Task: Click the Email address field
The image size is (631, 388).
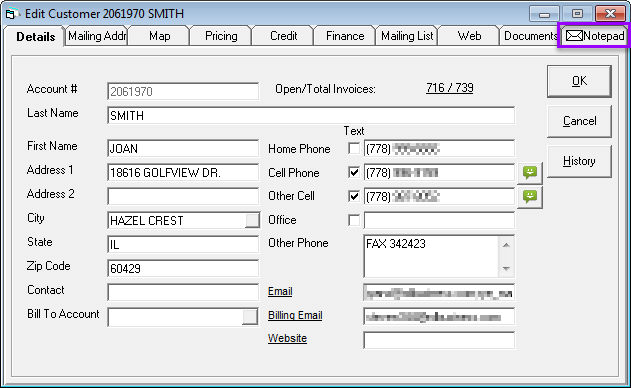Action: click(439, 293)
